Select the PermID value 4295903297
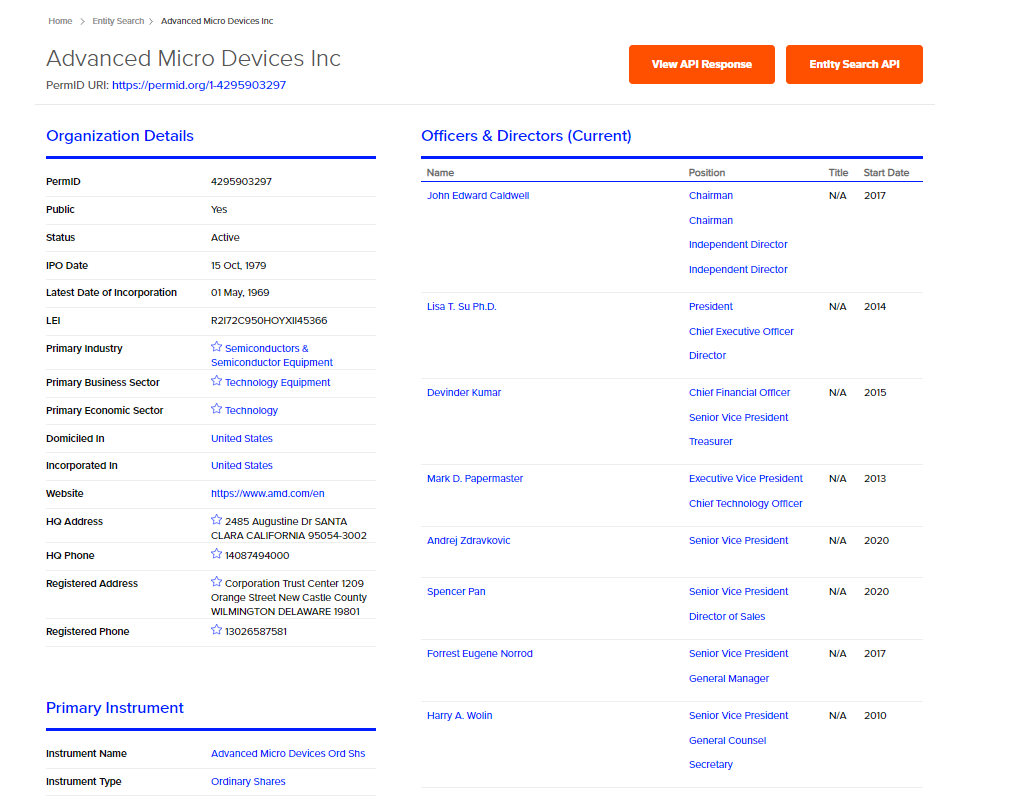The height and width of the screenshot is (803, 1019). [241, 182]
